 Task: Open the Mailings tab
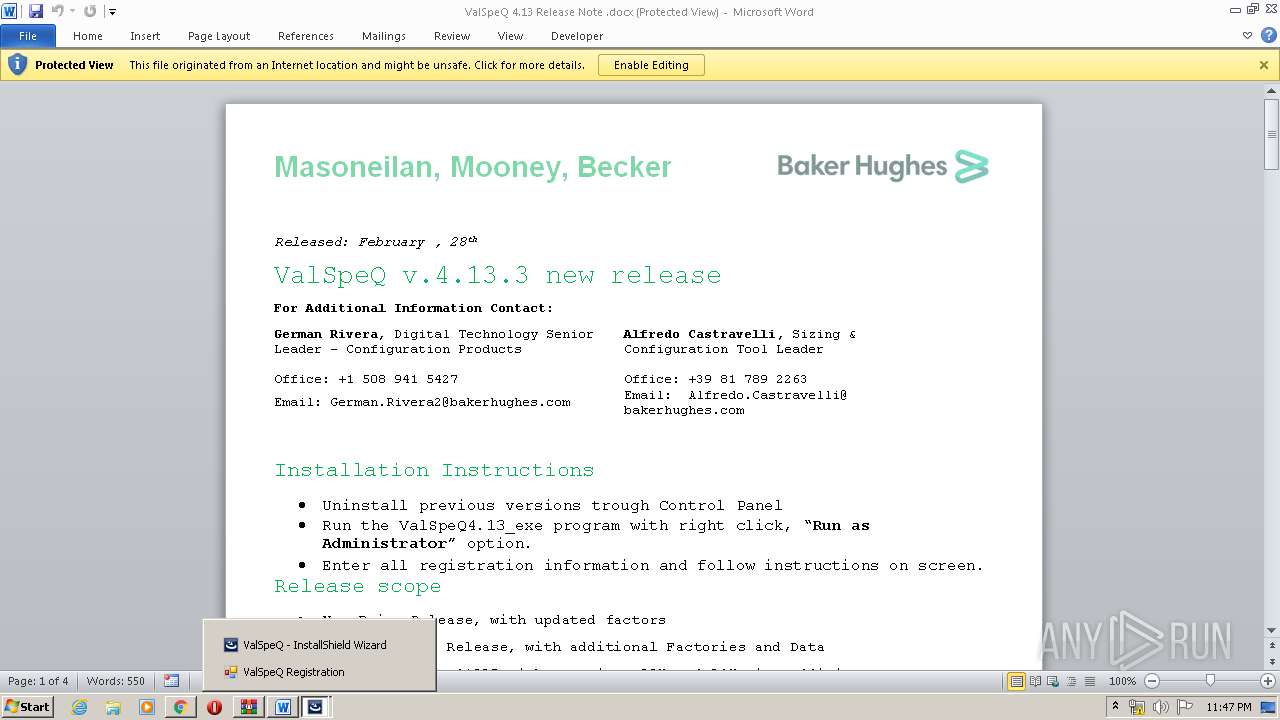point(384,36)
